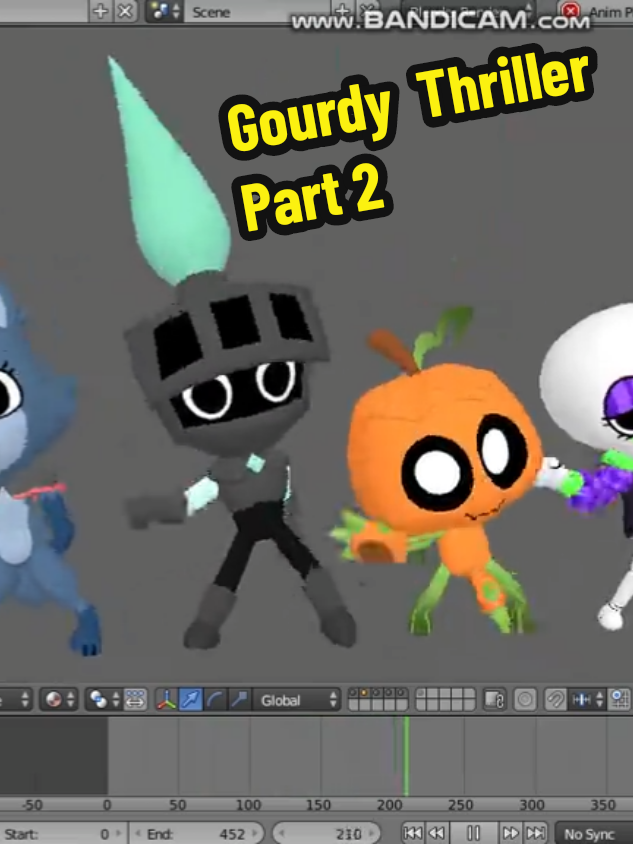
Task: Open the Global transform orientation dropdown
Action: pos(297,700)
